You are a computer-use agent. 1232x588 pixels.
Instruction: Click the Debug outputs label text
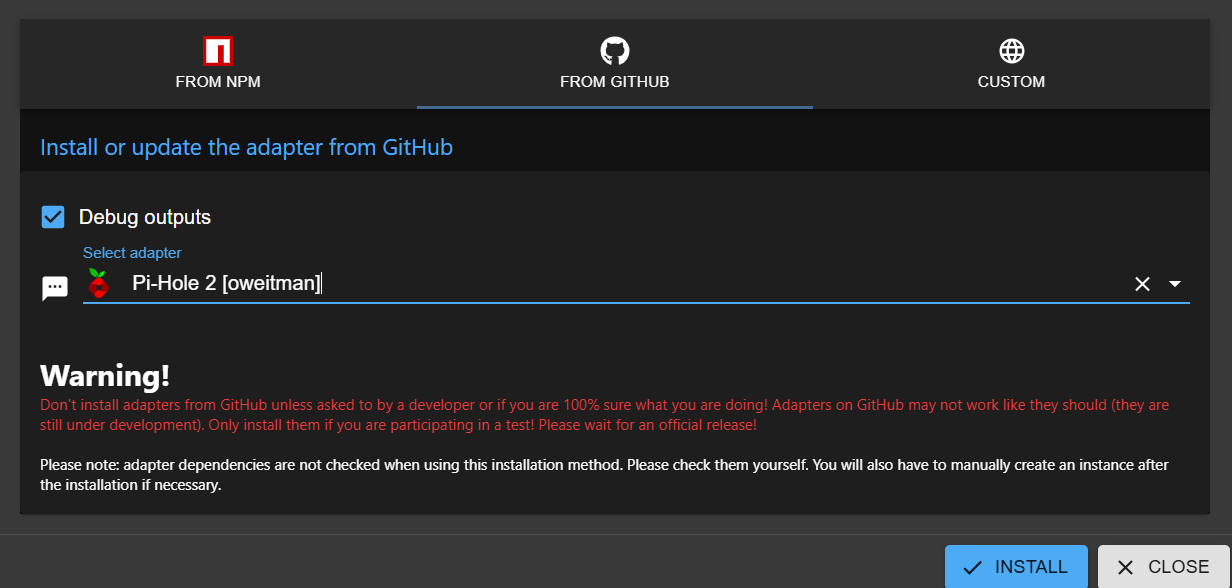[x=145, y=217]
